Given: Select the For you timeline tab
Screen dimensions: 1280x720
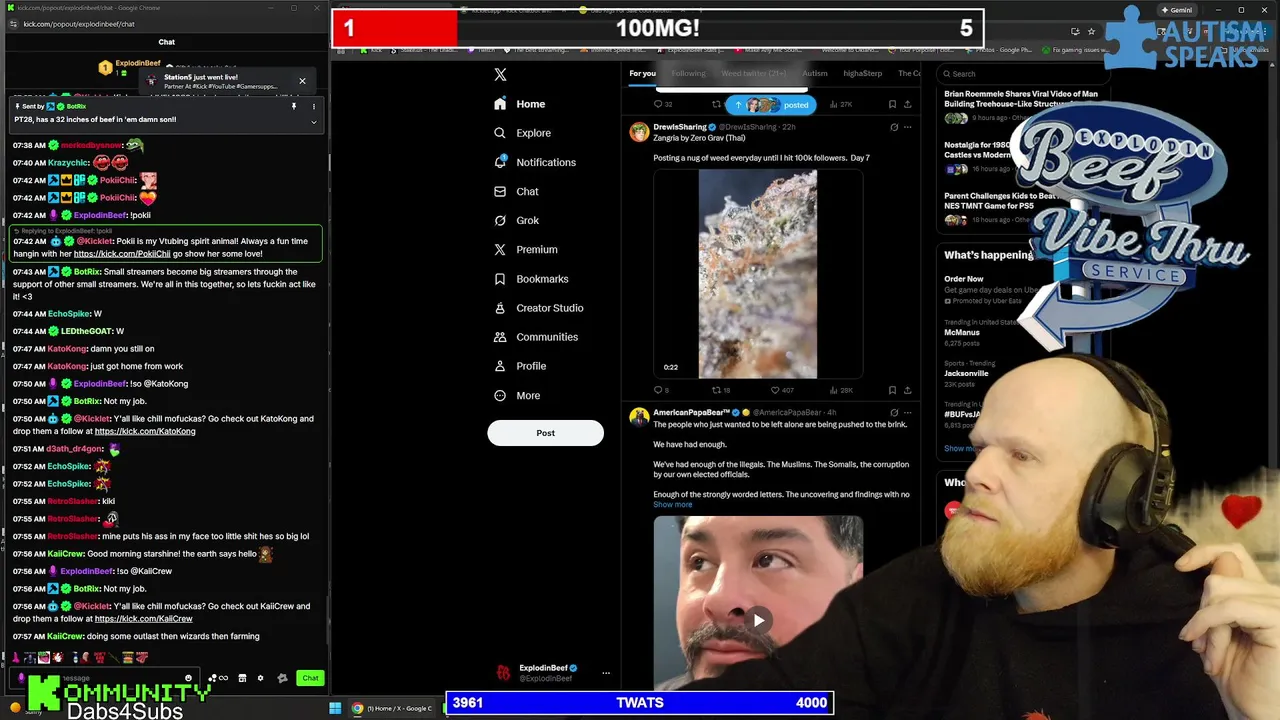Looking at the screenshot, I should [642, 73].
